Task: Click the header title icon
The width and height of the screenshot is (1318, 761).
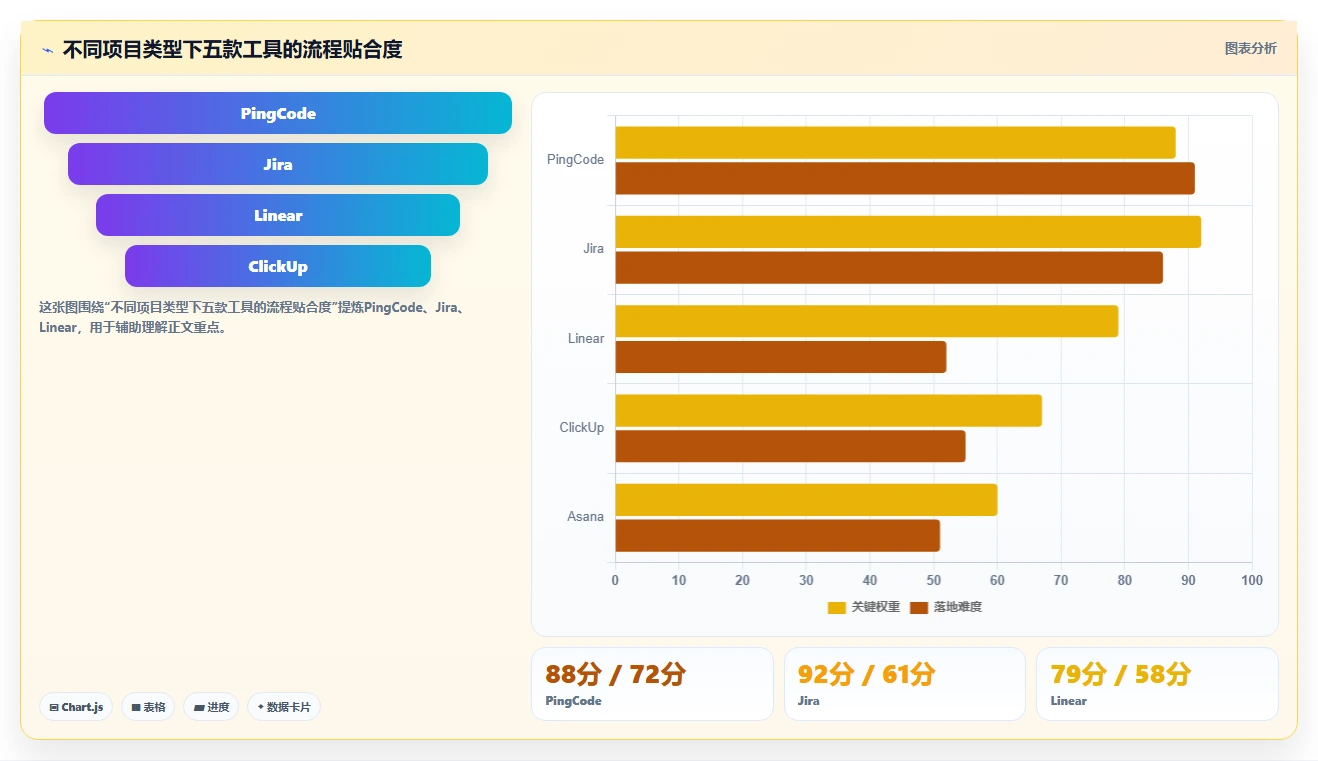Action: click(47, 50)
